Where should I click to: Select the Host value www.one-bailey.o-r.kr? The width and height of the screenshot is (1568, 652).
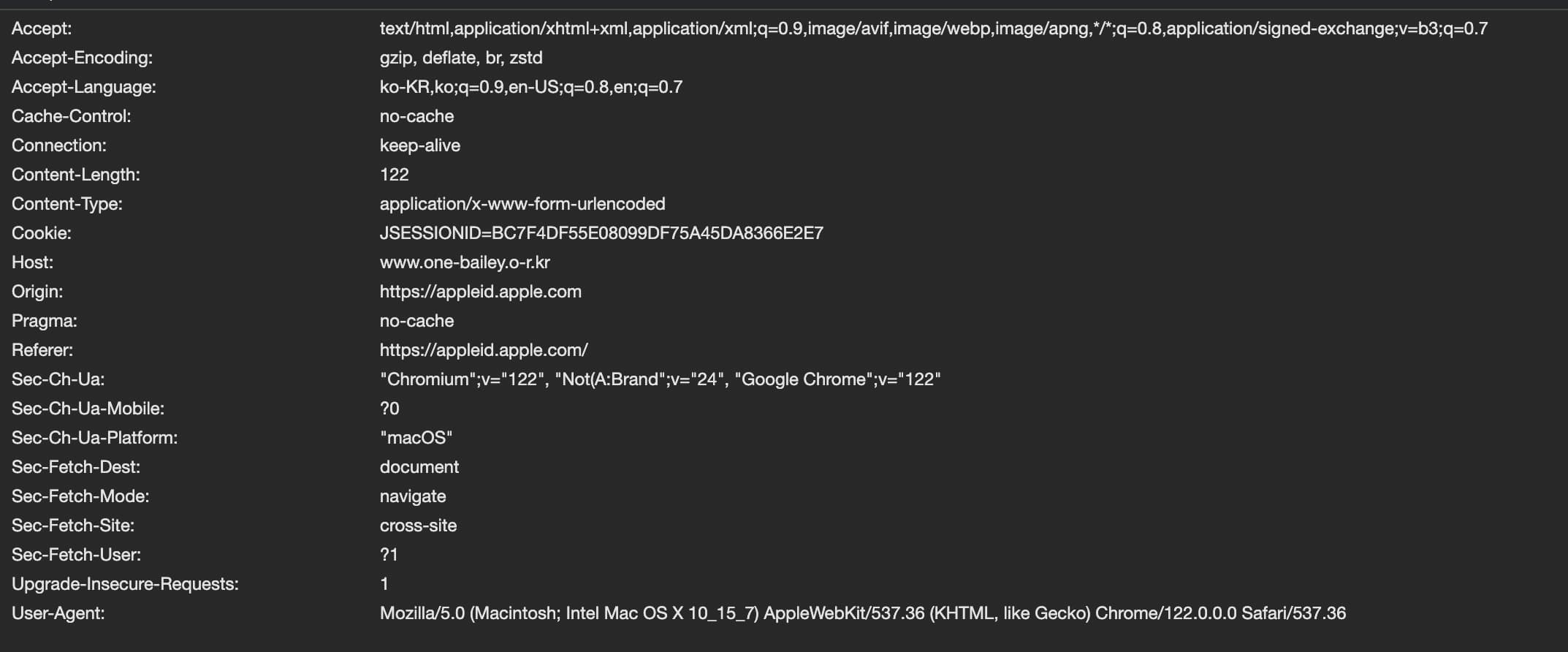(x=464, y=262)
